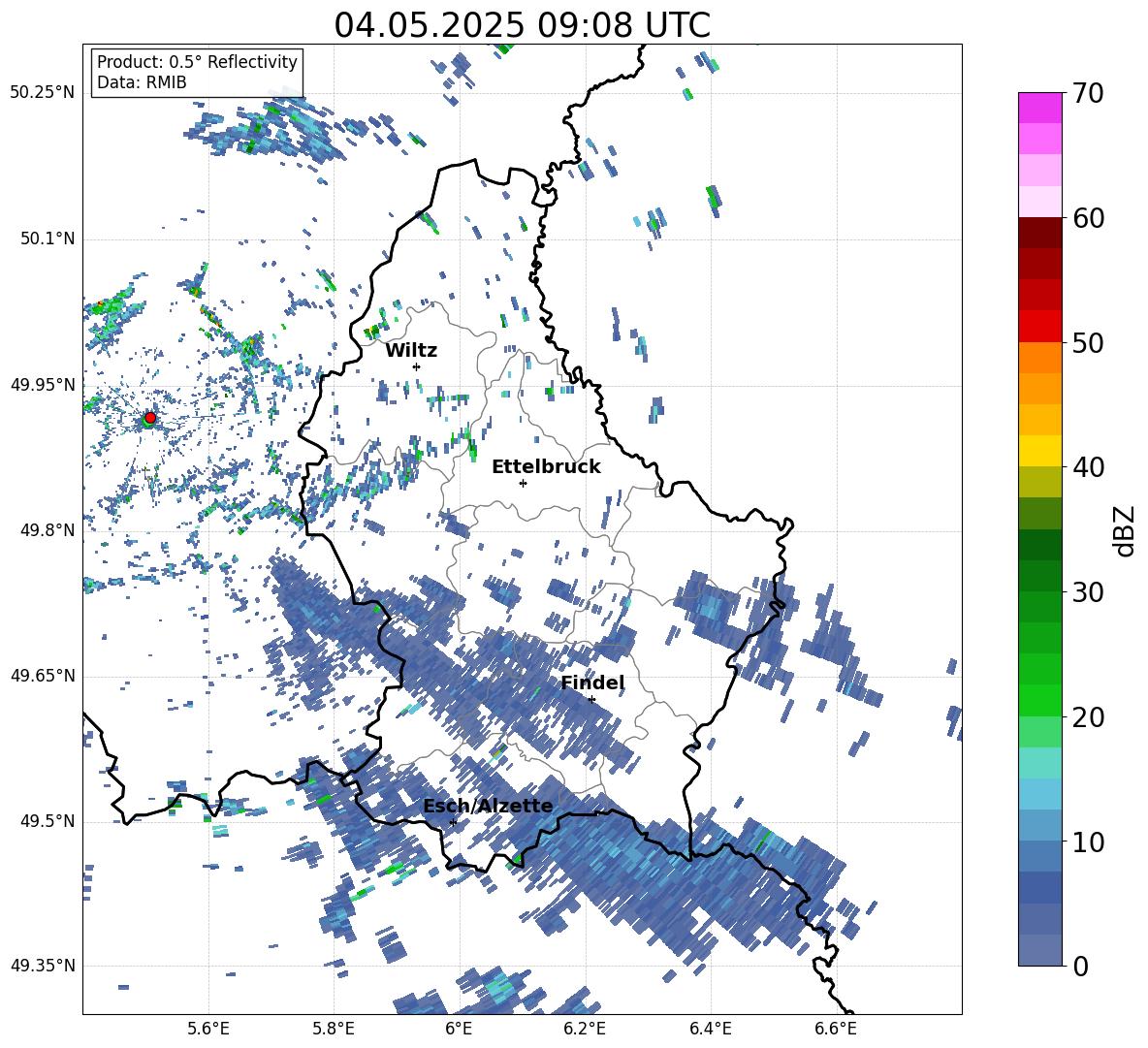The height and width of the screenshot is (1048, 1148).
Task: Click the colorbar tick label 20
Action: [1088, 717]
